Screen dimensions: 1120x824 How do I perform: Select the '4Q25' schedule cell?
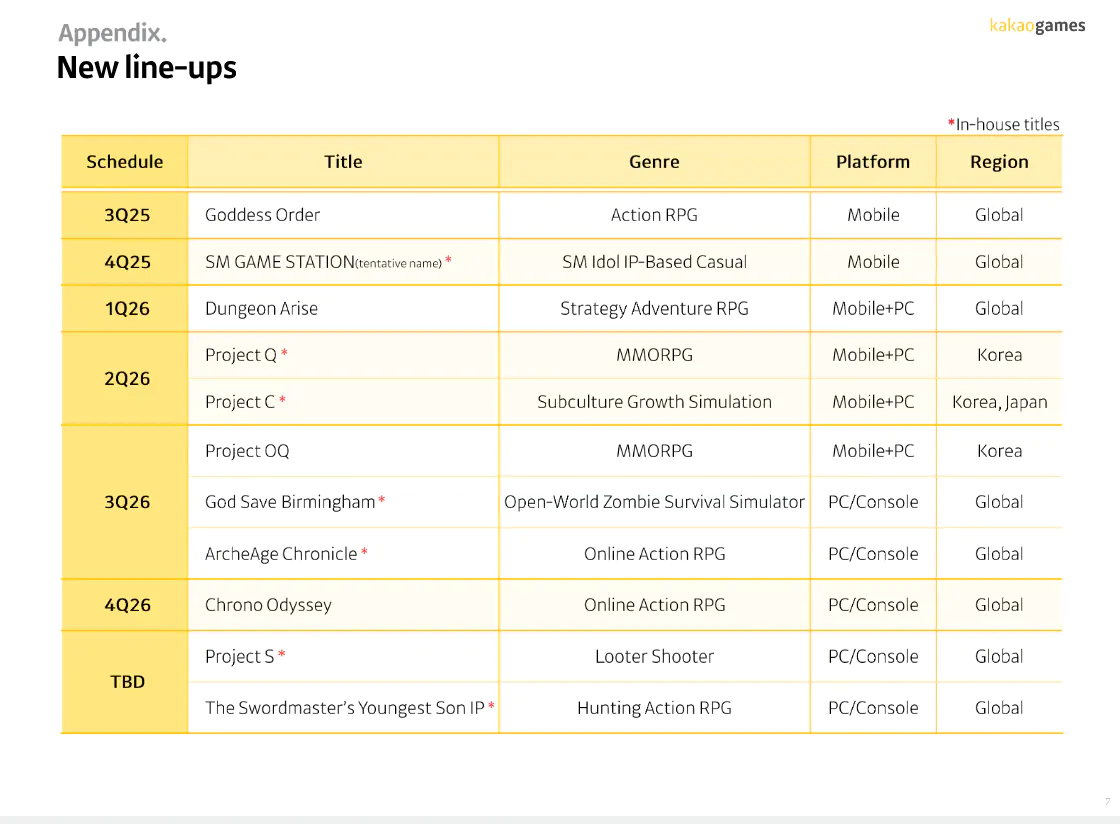[125, 262]
